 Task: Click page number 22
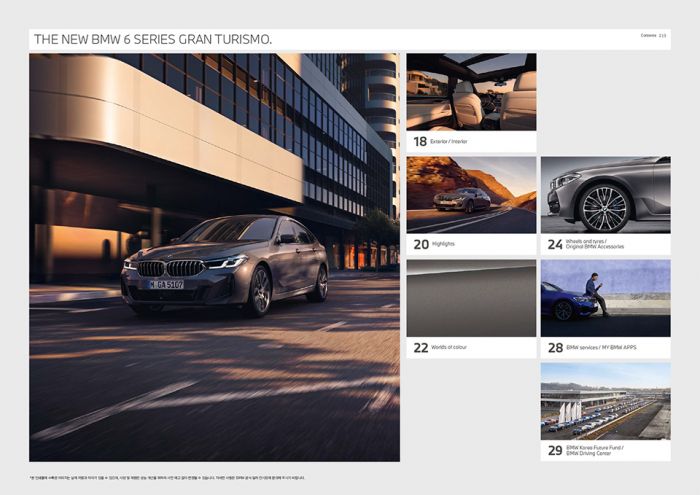[421, 348]
